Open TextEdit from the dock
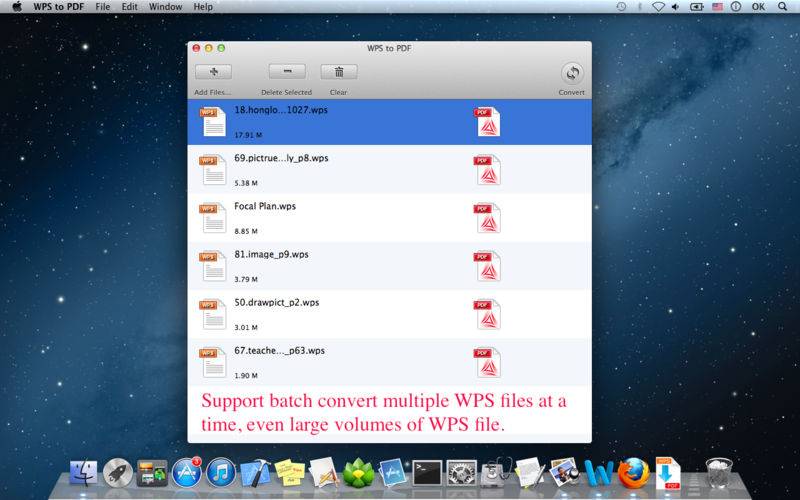 coord(530,472)
